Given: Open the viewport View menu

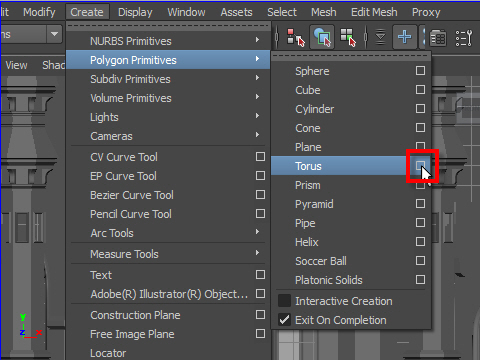Looking at the screenshot, I should pos(16,65).
